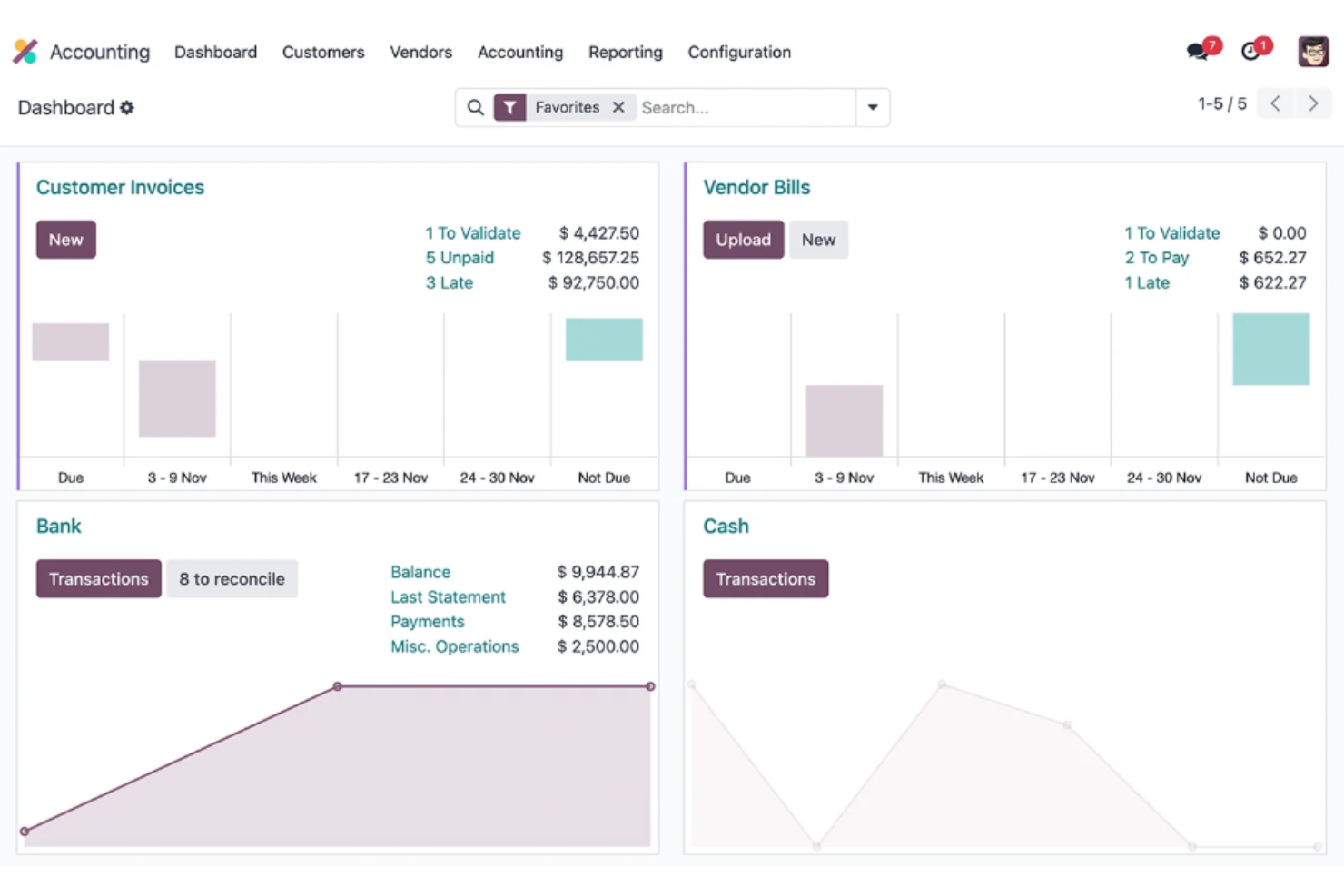Image resolution: width=1344 pixels, height=896 pixels.
Task: Go to the next dashboard page
Action: coord(1313,103)
